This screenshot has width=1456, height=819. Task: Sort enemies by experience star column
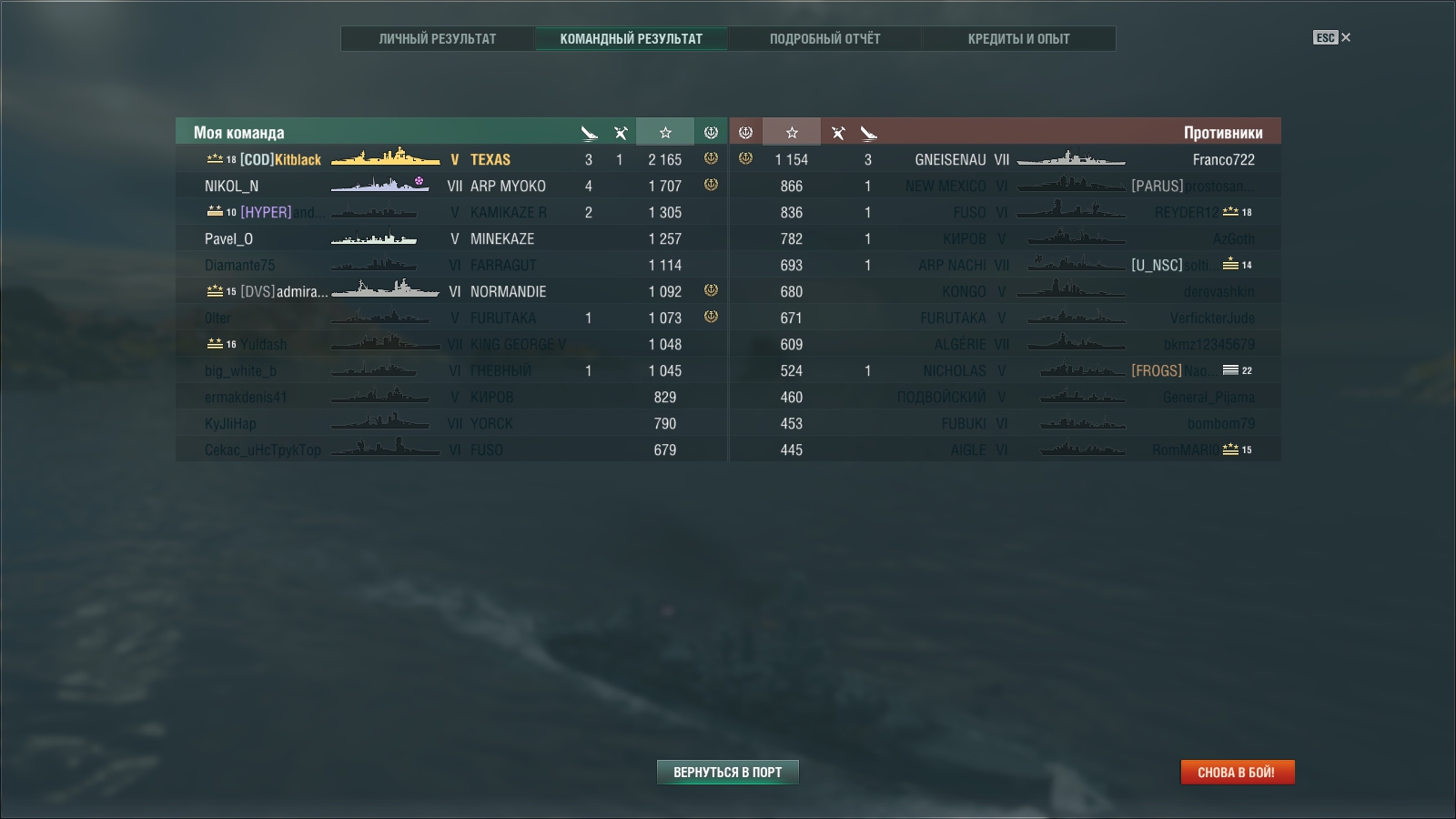pyautogui.click(x=792, y=132)
